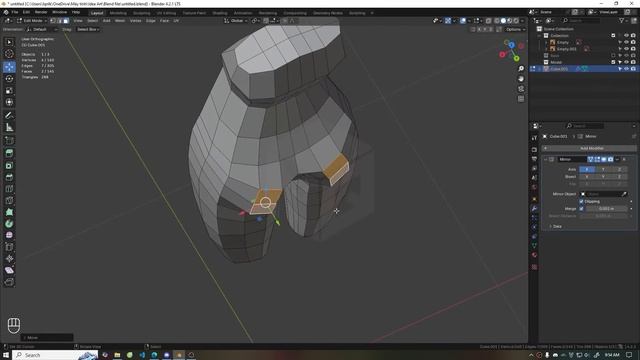
Task: Click the viewport pan hand icon
Action: [x=521, y=78]
